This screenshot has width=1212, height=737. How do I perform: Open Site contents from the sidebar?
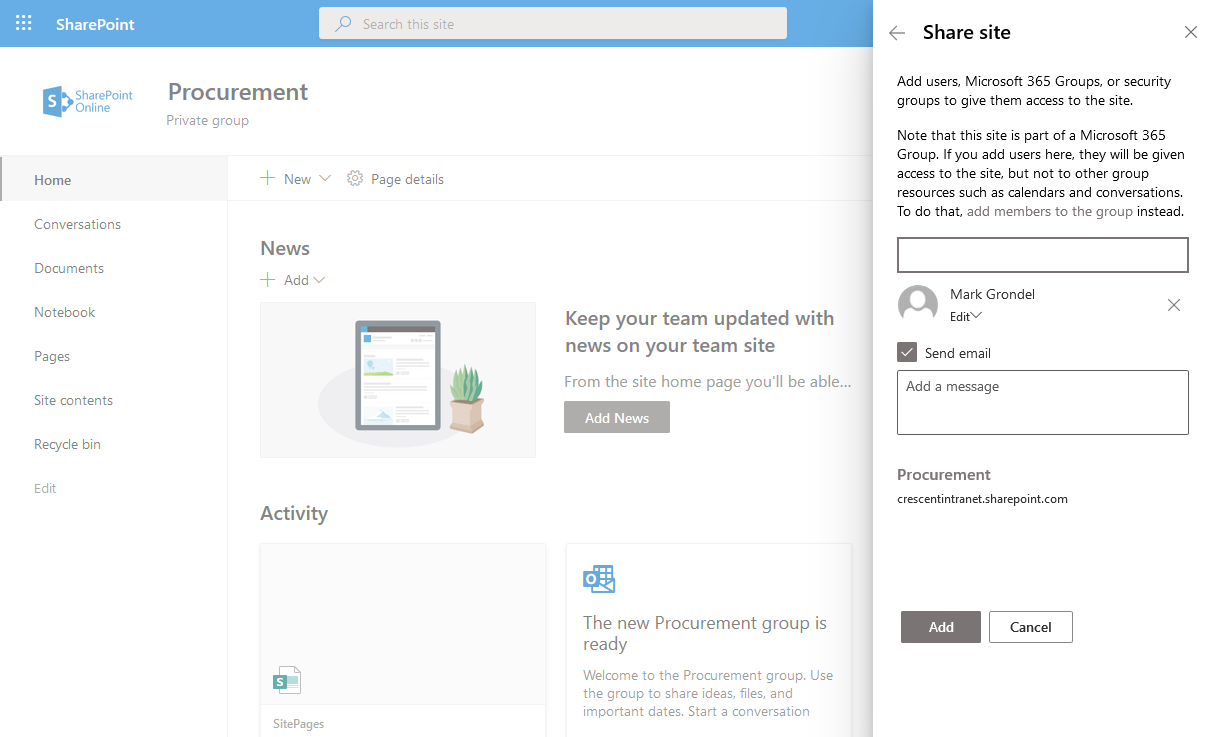pos(73,400)
